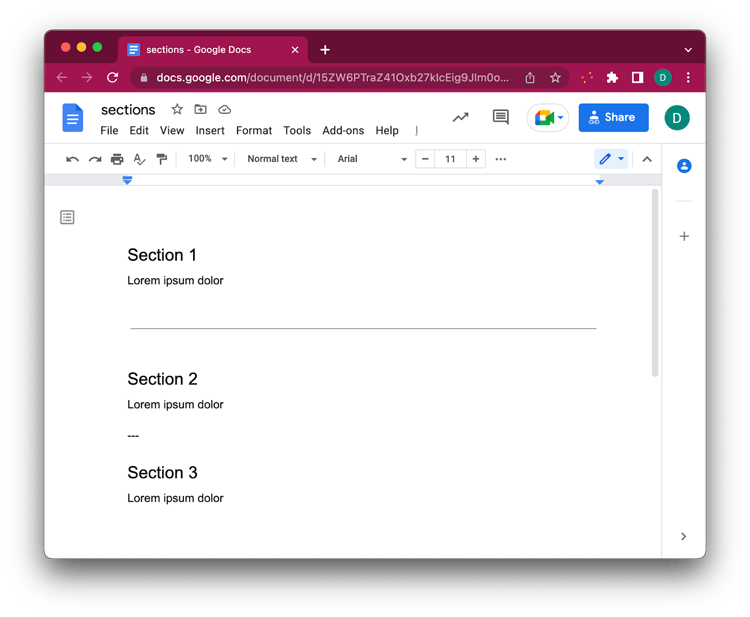The width and height of the screenshot is (750, 617).
Task: Click the print icon
Action: 117,159
